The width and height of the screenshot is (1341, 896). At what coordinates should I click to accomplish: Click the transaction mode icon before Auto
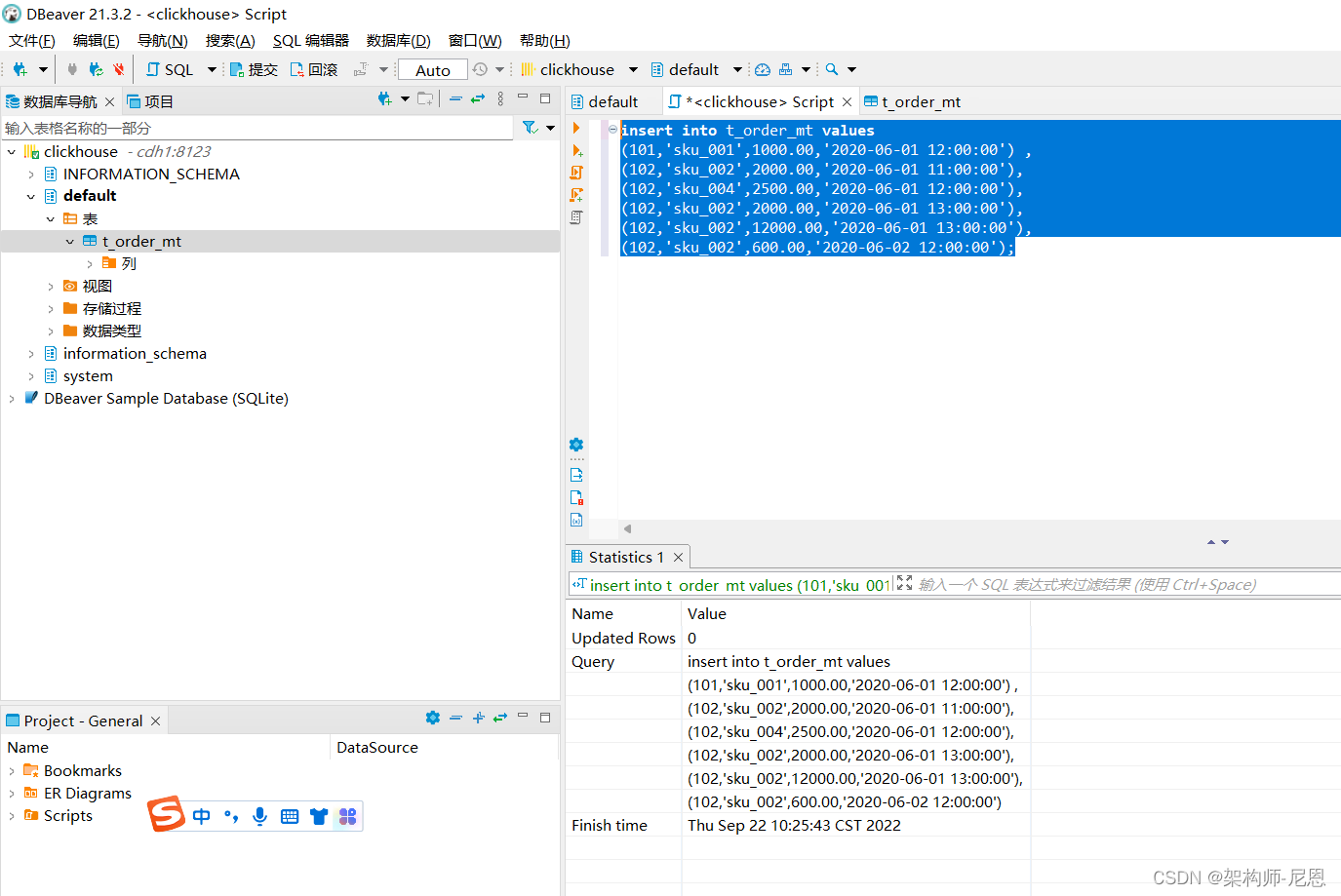point(361,69)
